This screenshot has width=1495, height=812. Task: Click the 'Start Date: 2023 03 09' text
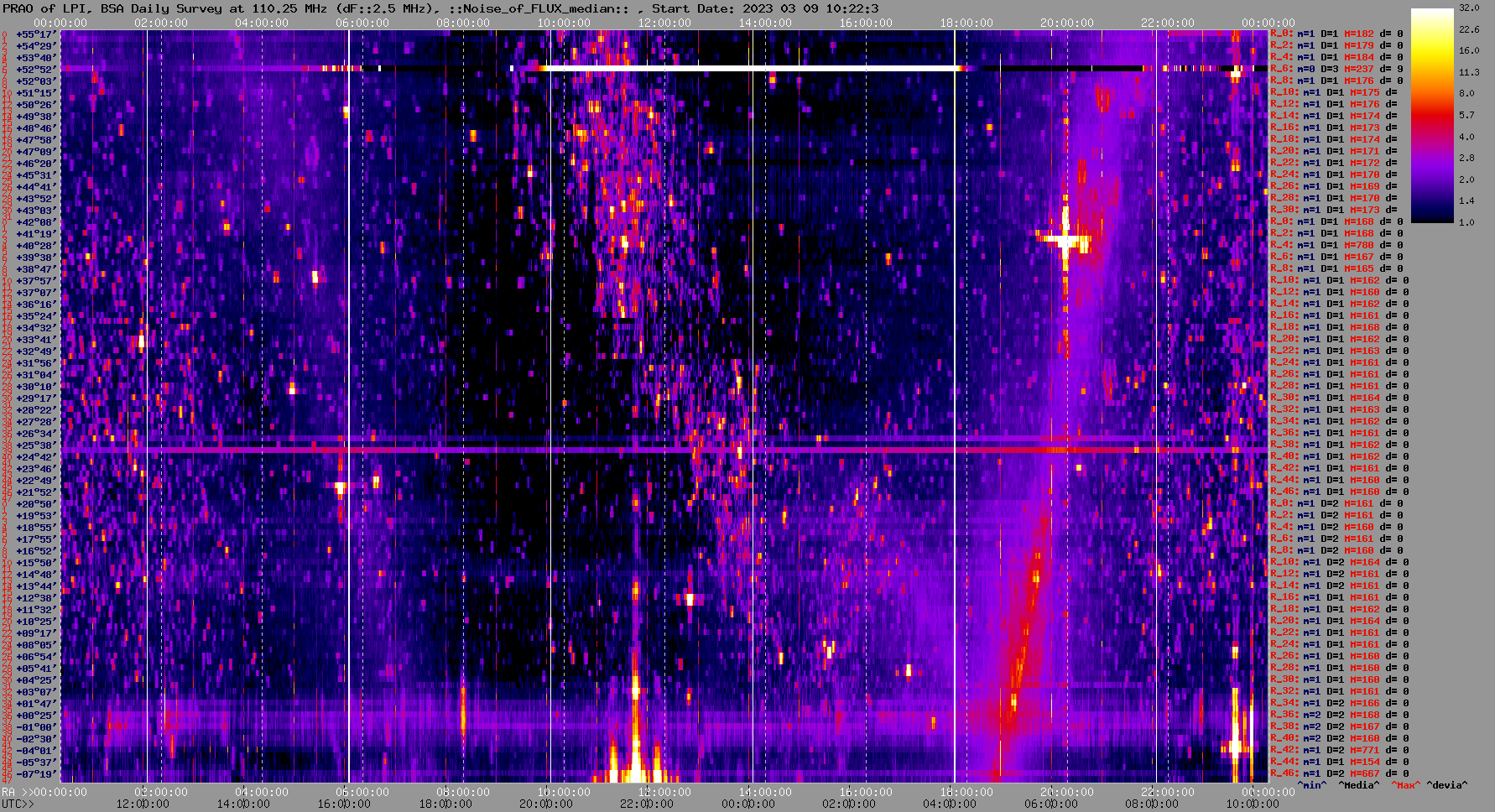click(733, 8)
